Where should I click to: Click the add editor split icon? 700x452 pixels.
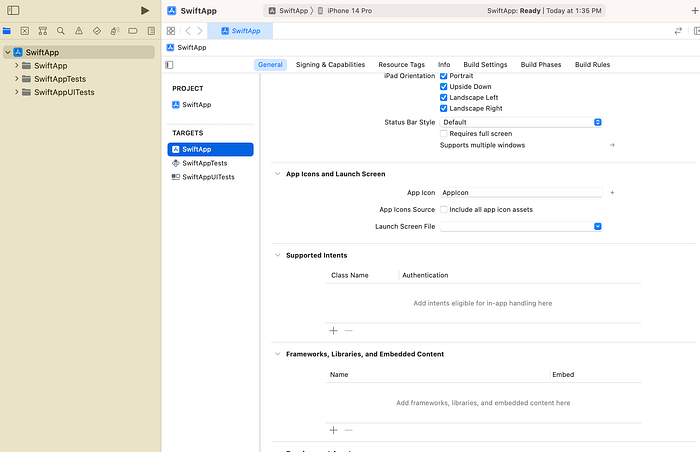(696, 31)
